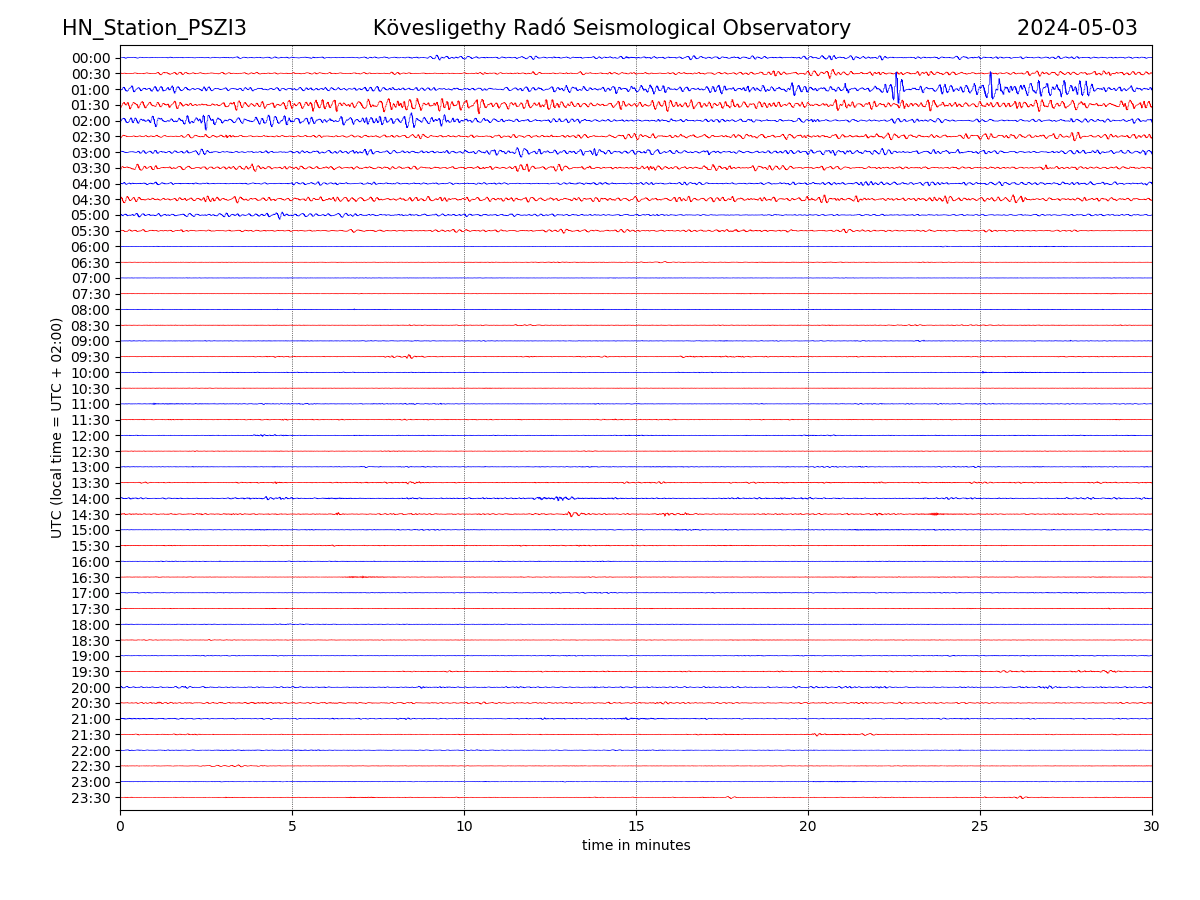Select the 14:30 row time label
1200x900 pixels.
pyautogui.click(x=91, y=515)
